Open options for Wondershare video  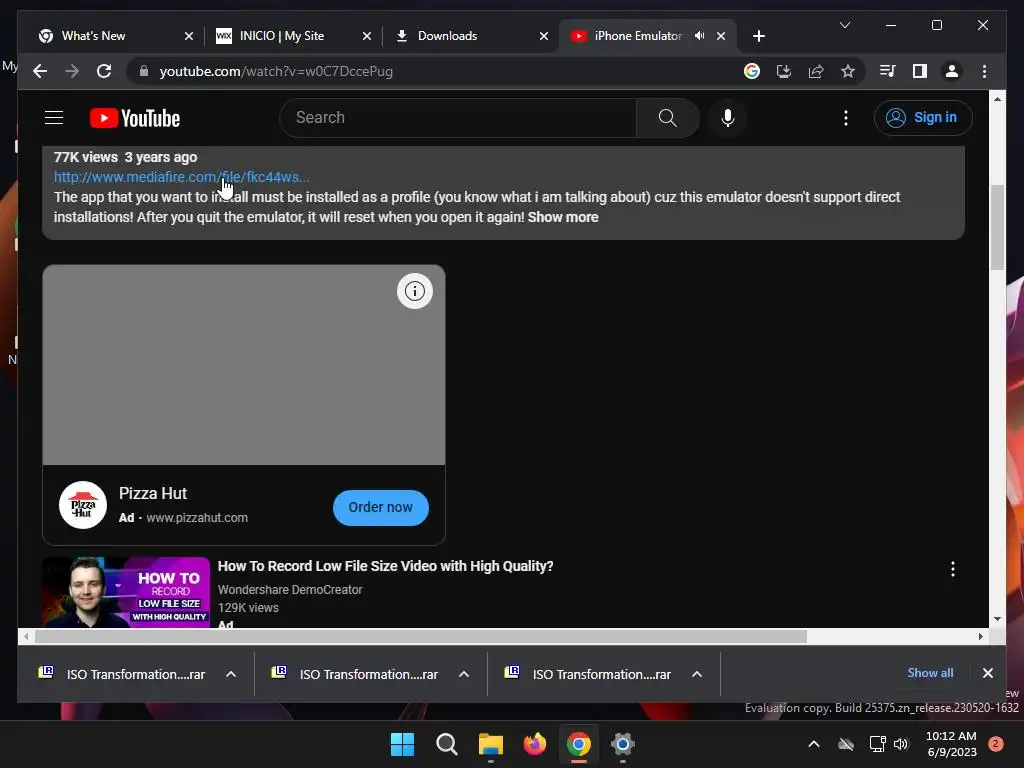tap(953, 569)
